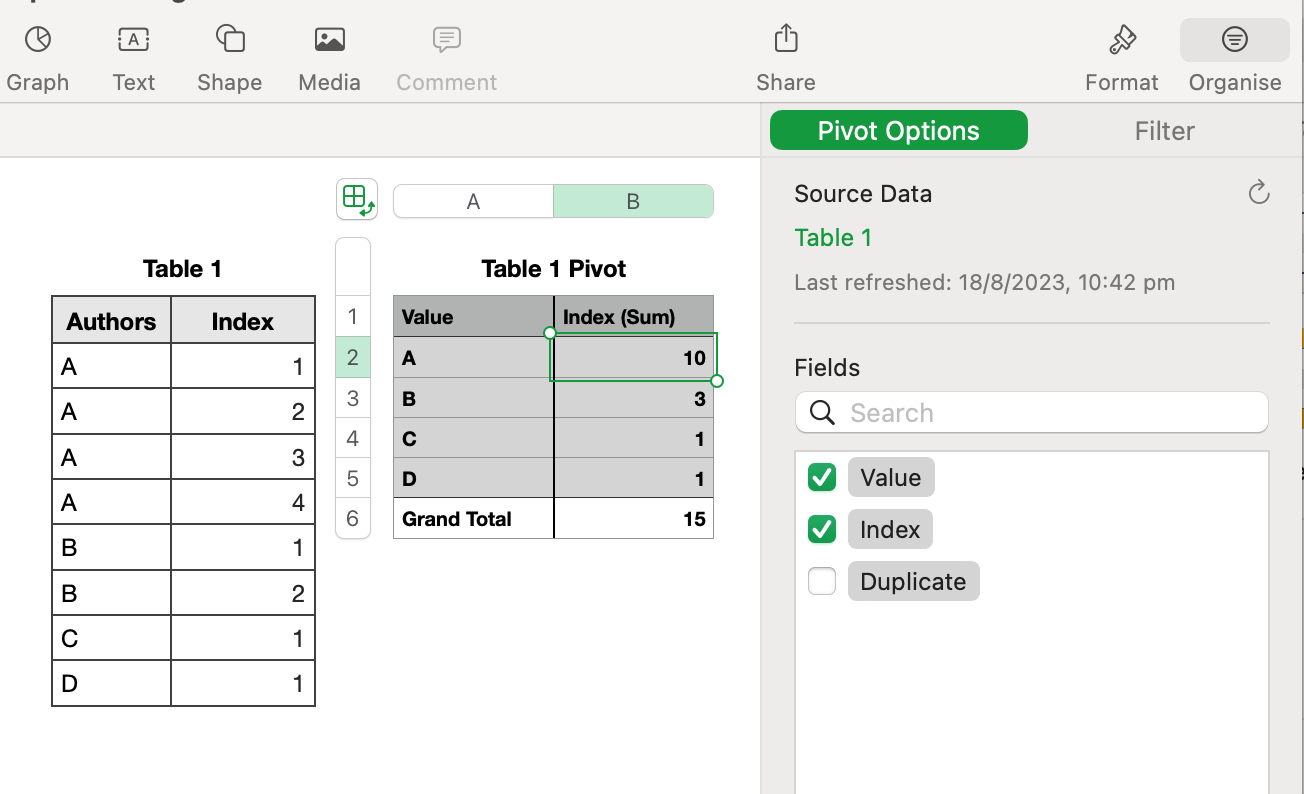
Task: Select the Graph tool in the toolbar
Action: point(37,55)
